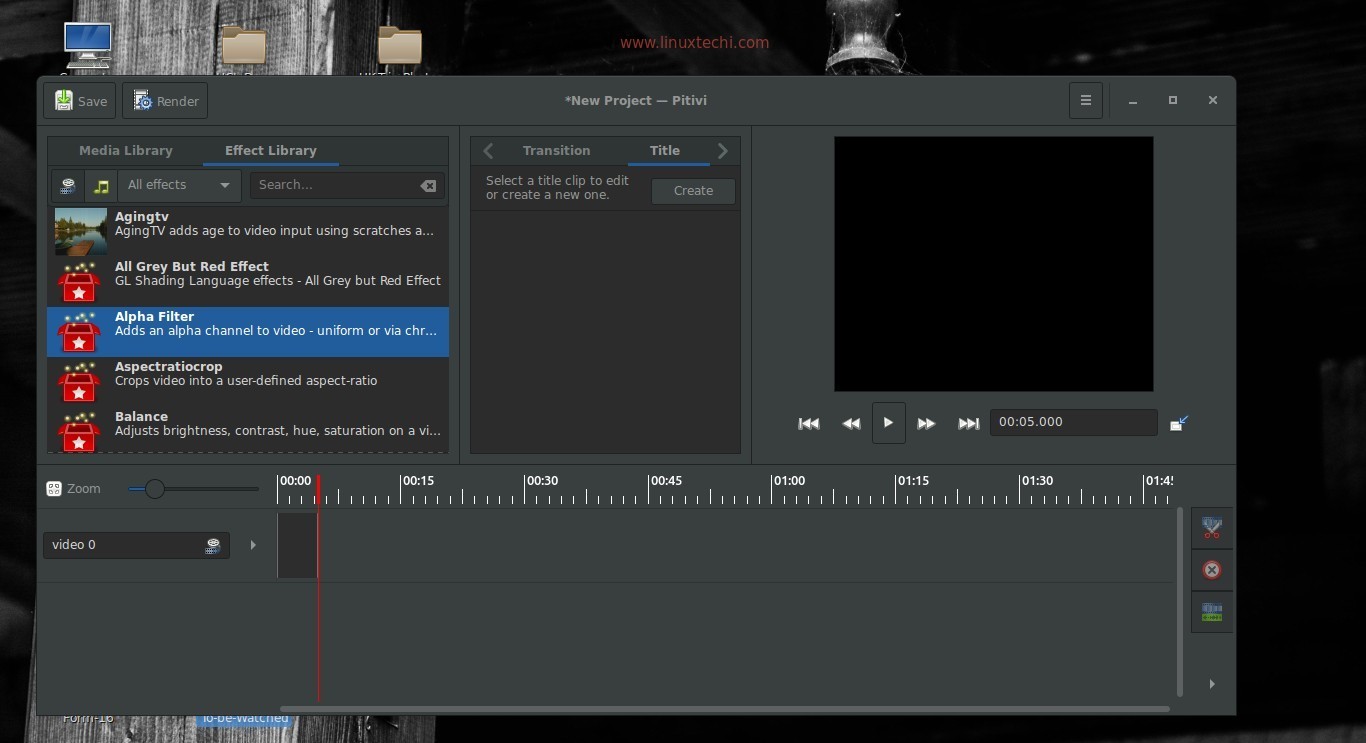Screen dimensions: 1366x743
Task: Clear the effects search field
Action: click(428, 185)
